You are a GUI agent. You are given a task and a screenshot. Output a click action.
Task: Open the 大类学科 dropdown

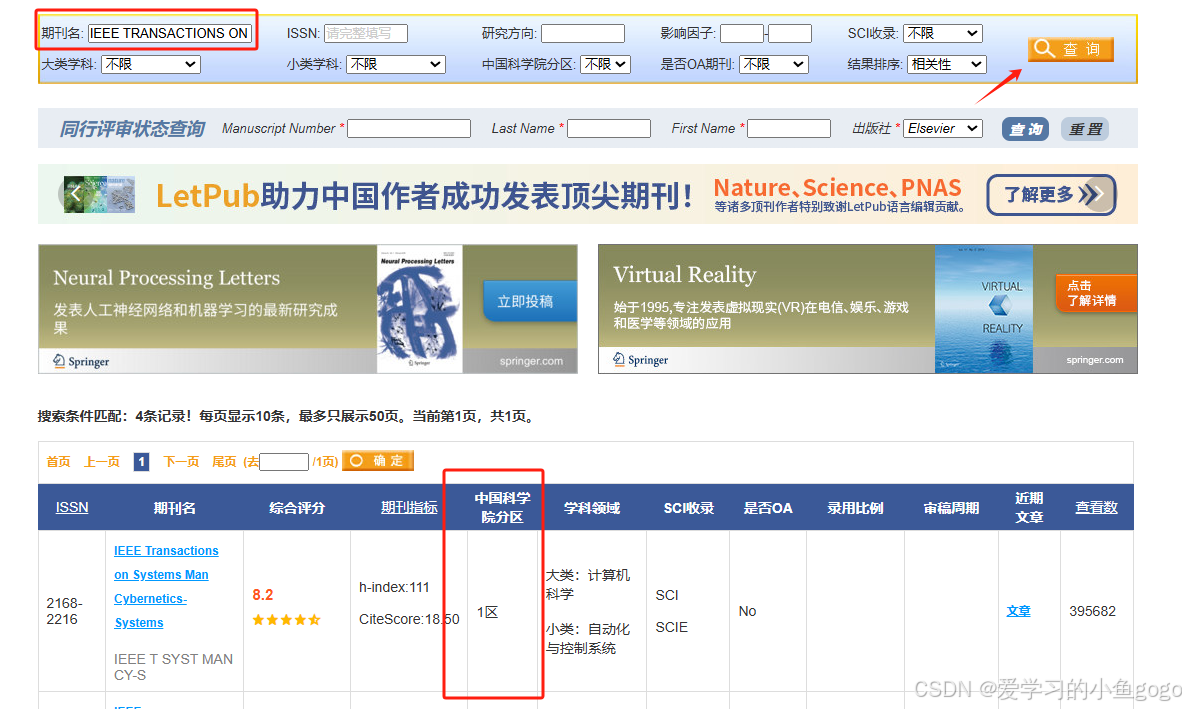(x=151, y=64)
